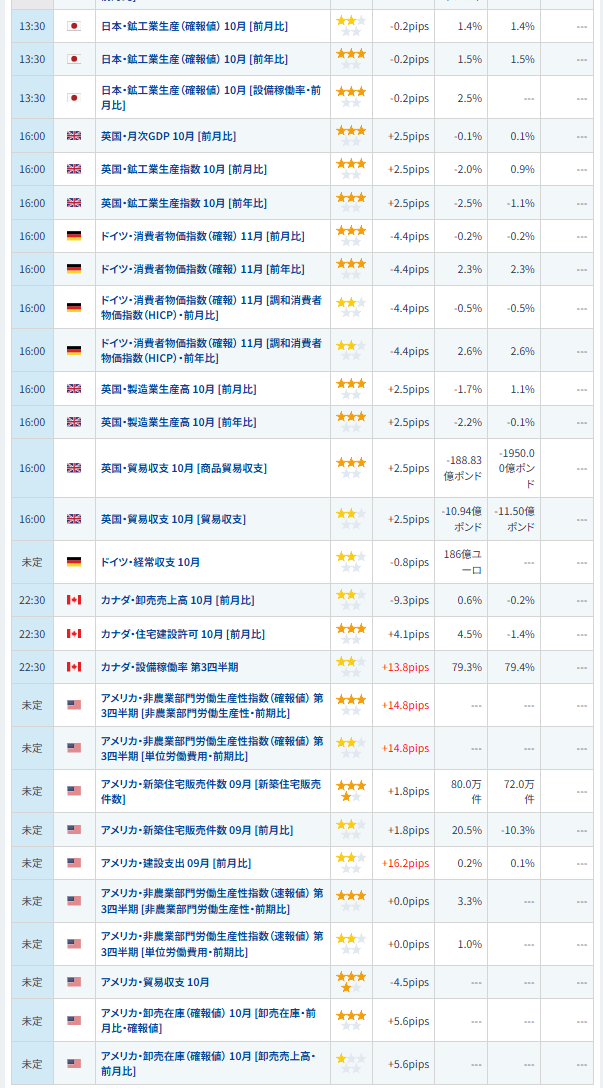
Task: Click the +16.2pips value for 建設支出
Action: (x=405, y=863)
